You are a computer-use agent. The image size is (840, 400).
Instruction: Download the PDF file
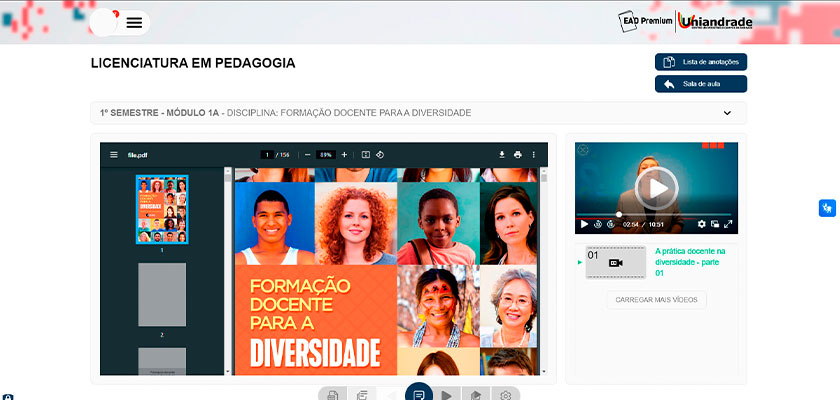[501, 155]
